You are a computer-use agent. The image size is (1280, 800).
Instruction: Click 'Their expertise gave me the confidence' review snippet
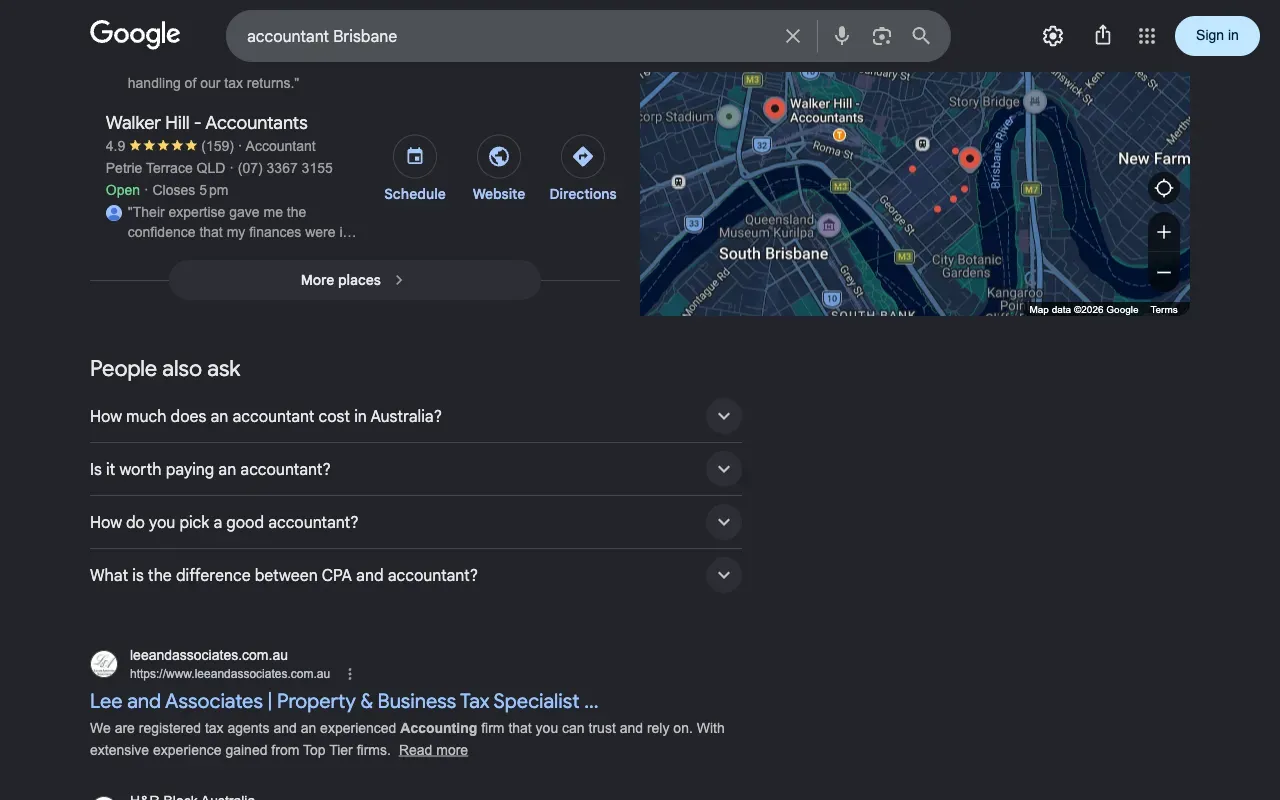[242, 222]
